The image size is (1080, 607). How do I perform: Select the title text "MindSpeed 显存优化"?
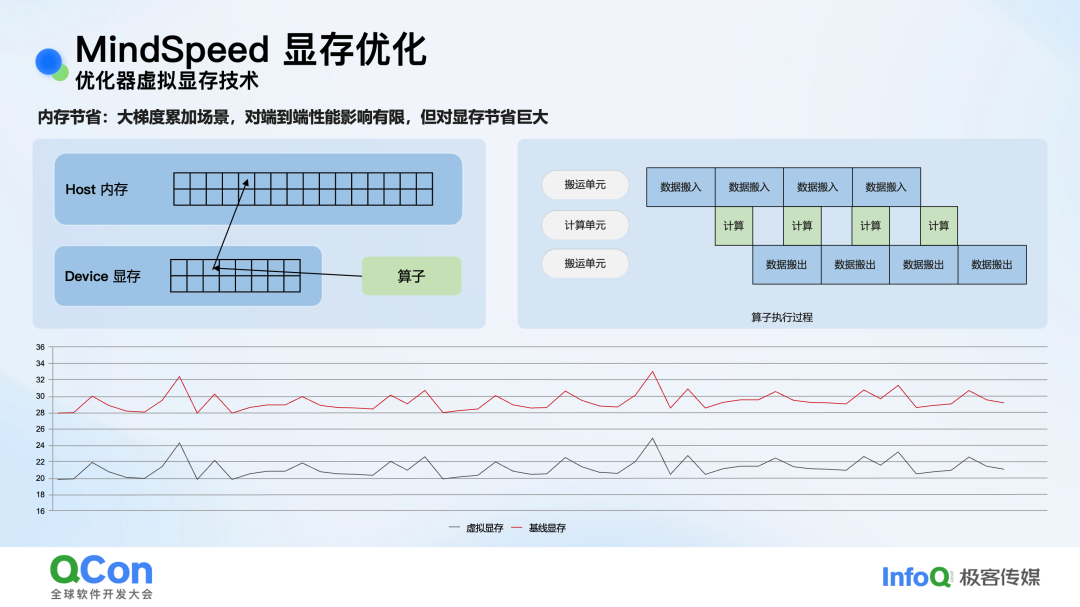(251, 50)
